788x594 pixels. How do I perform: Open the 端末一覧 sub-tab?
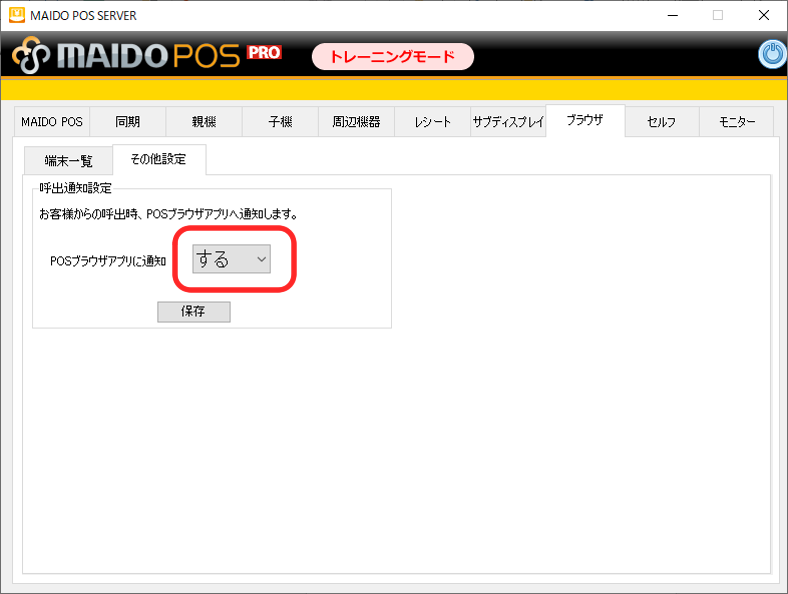tap(68, 161)
